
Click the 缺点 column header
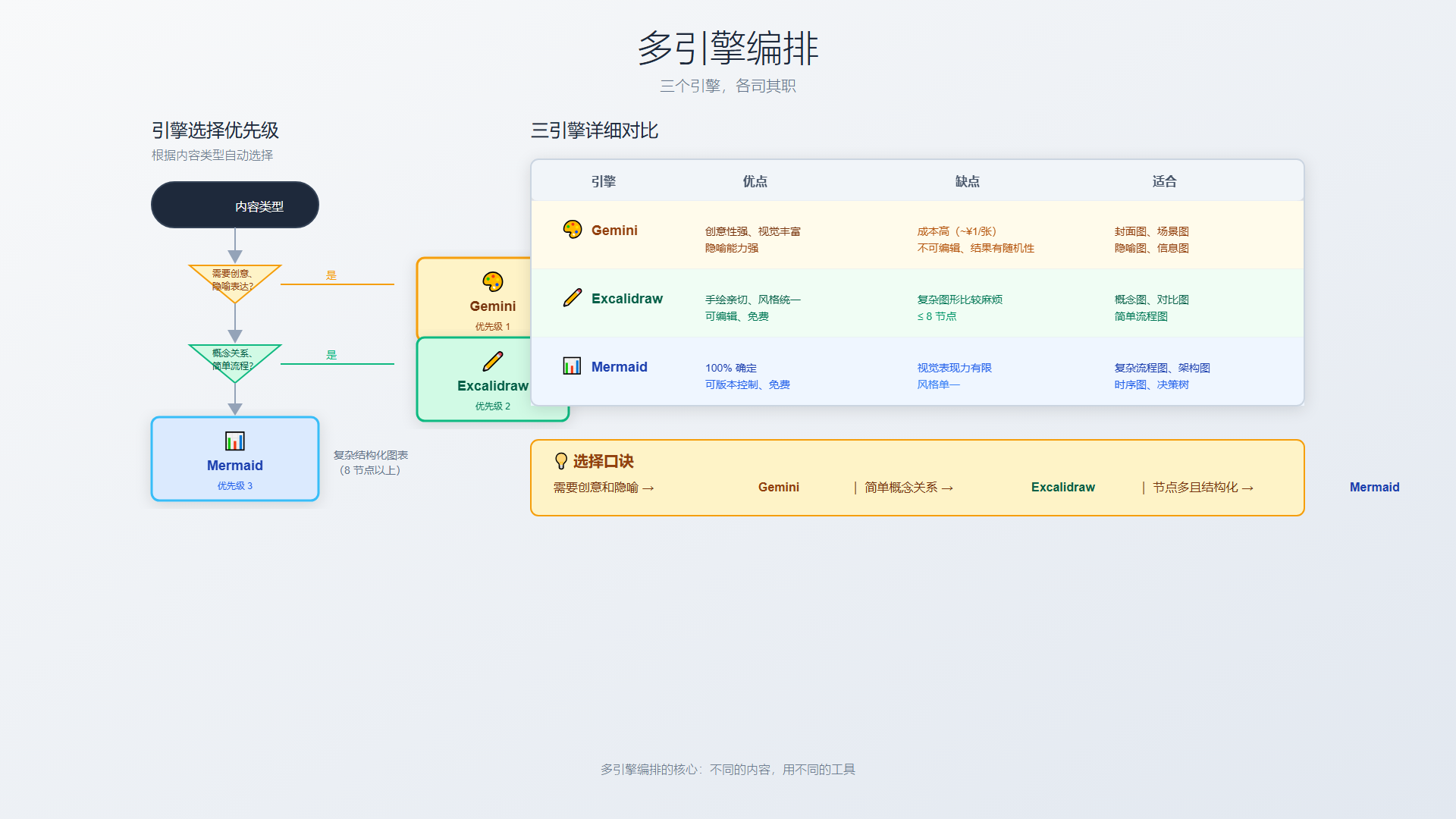(x=968, y=181)
